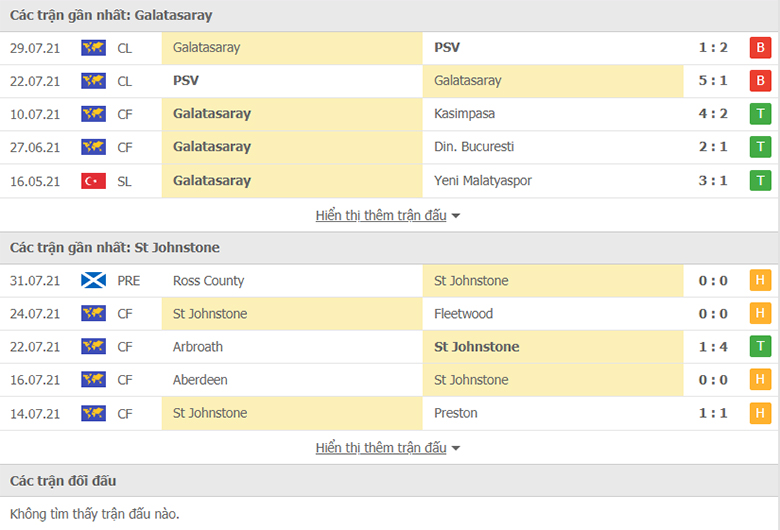Click the red B badge for PSV 5:1 match
Screen dimensions: 780x530
(760, 81)
